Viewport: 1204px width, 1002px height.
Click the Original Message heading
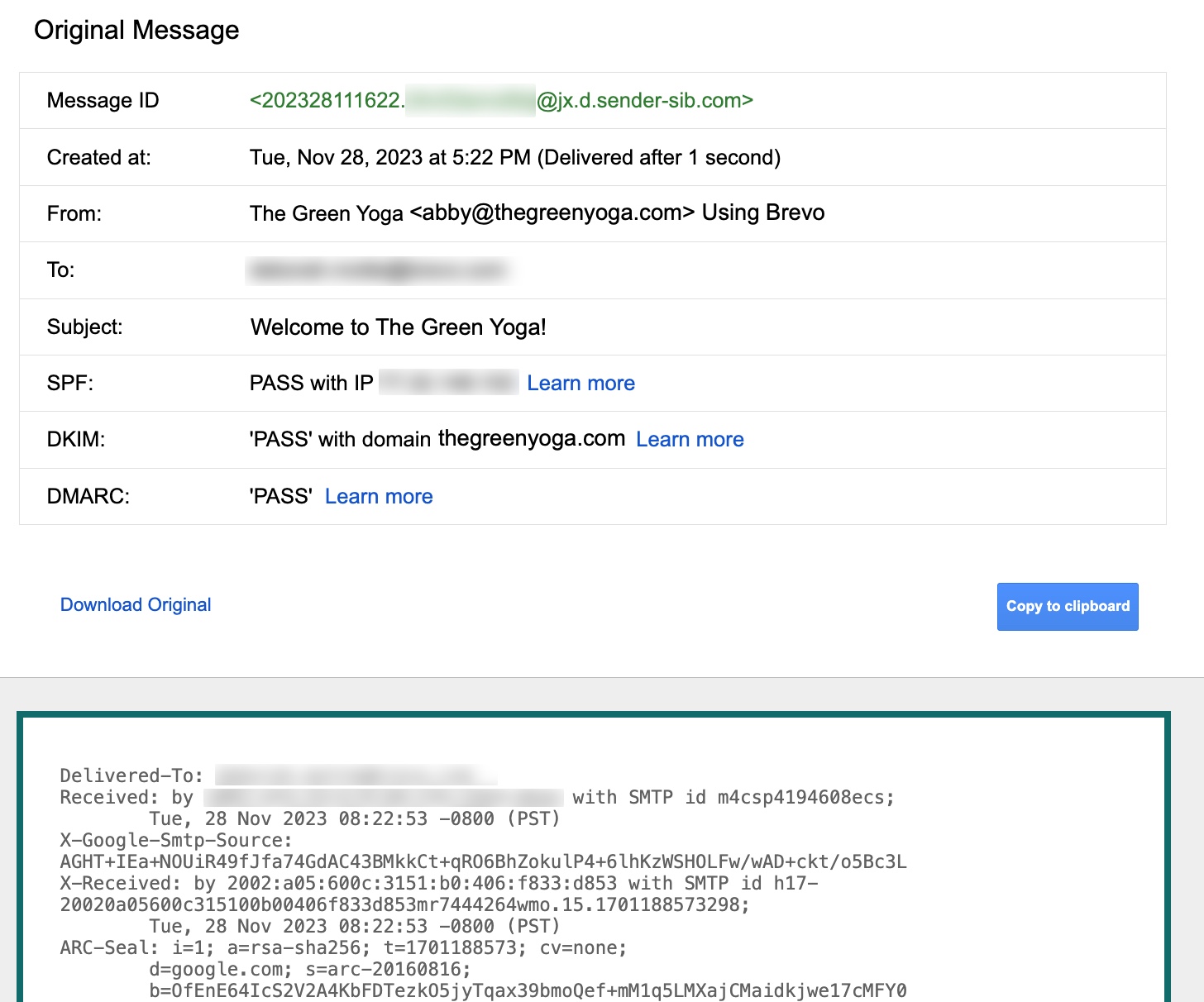(x=136, y=30)
